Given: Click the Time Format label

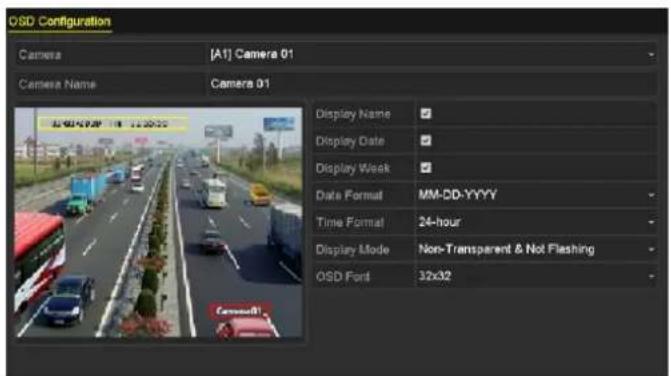Looking at the screenshot, I should coord(350,222).
